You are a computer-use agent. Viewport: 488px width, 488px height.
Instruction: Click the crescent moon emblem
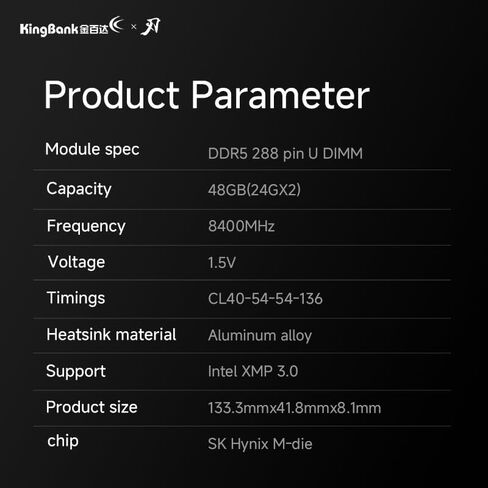117,24
